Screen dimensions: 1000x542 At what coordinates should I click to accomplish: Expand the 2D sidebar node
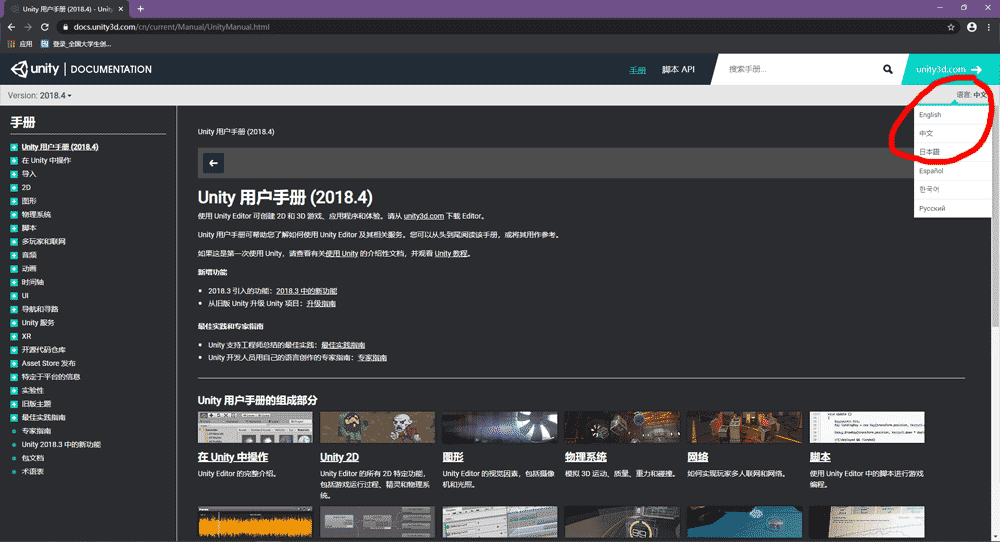[14, 187]
